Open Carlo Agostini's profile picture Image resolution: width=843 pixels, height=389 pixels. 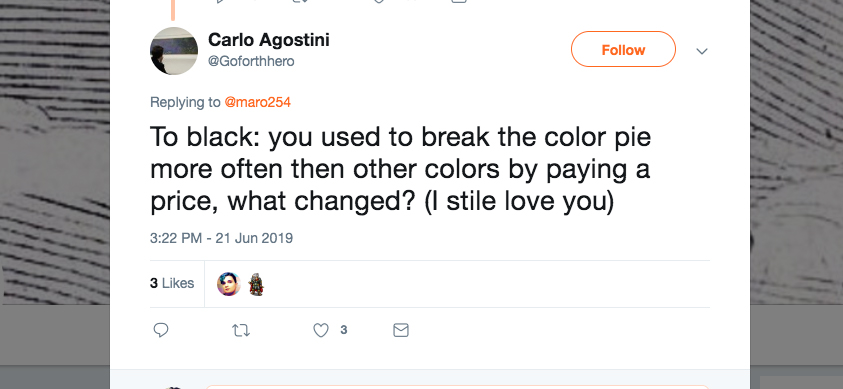click(174, 51)
